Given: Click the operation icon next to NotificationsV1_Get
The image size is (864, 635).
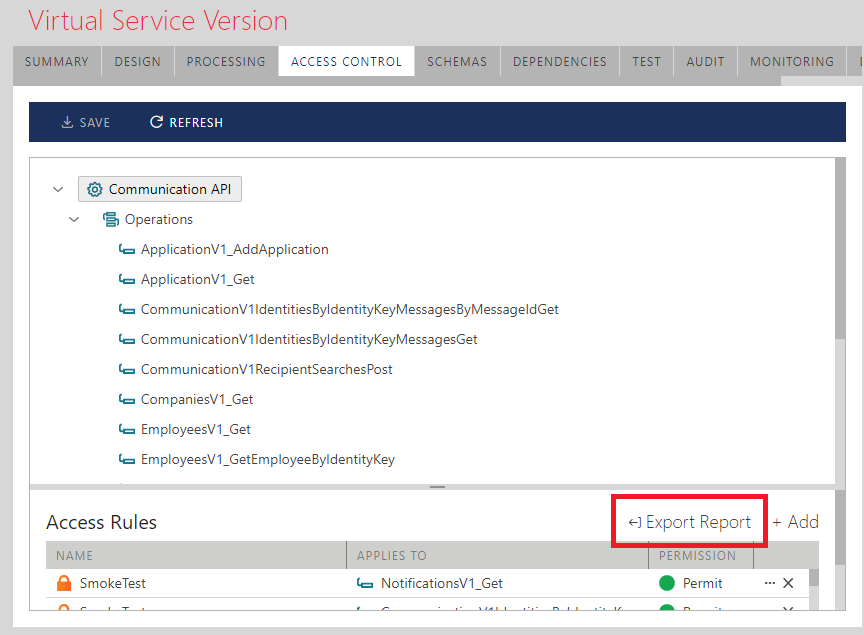Looking at the screenshot, I should (x=366, y=583).
